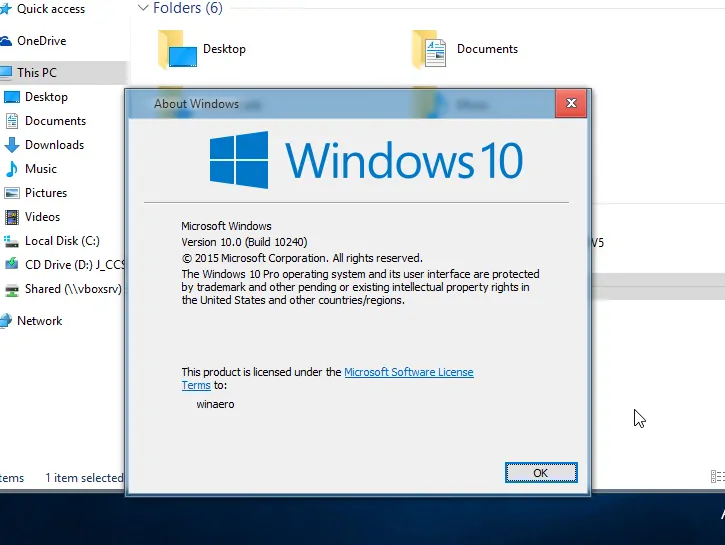
Task: Open the OneDrive cloud icon
Action: coord(6,41)
